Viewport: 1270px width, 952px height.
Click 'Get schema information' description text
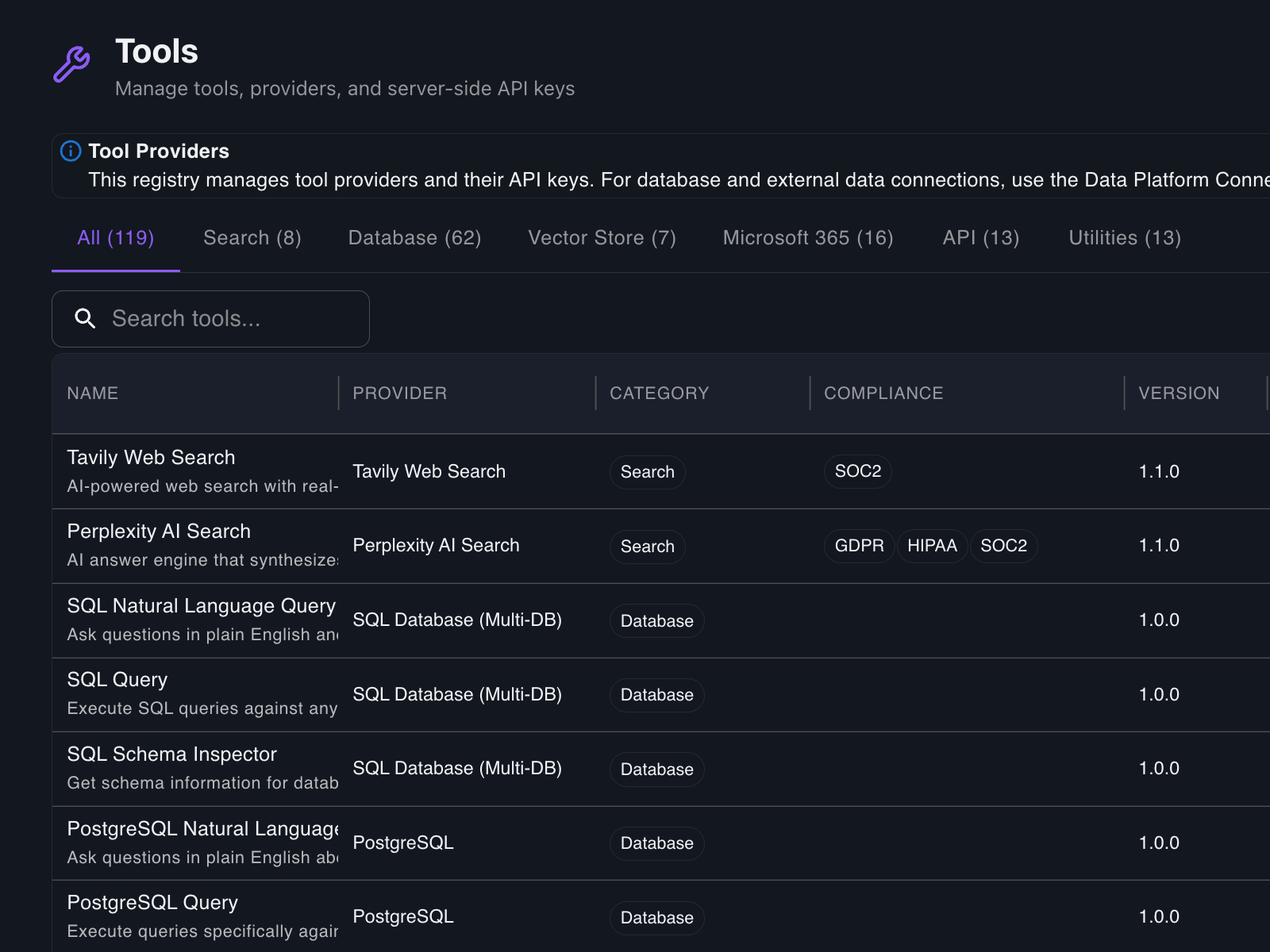pos(202,783)
